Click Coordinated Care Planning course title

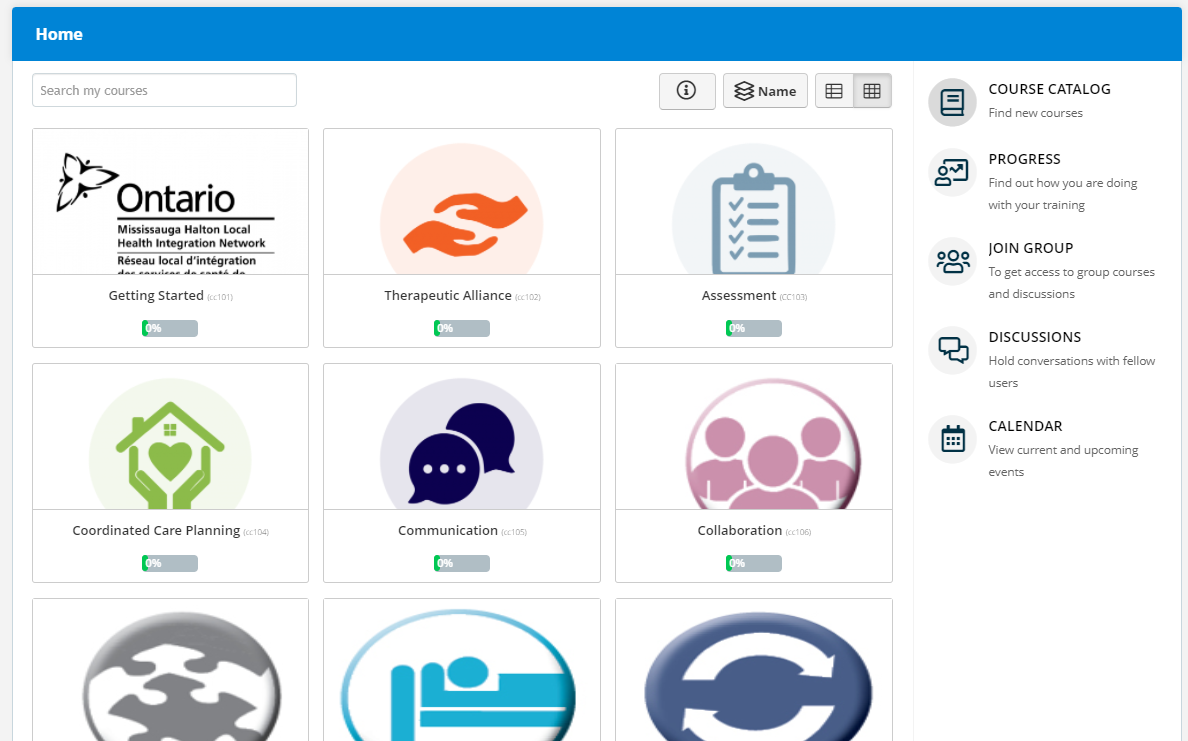[x=156, y=530]
